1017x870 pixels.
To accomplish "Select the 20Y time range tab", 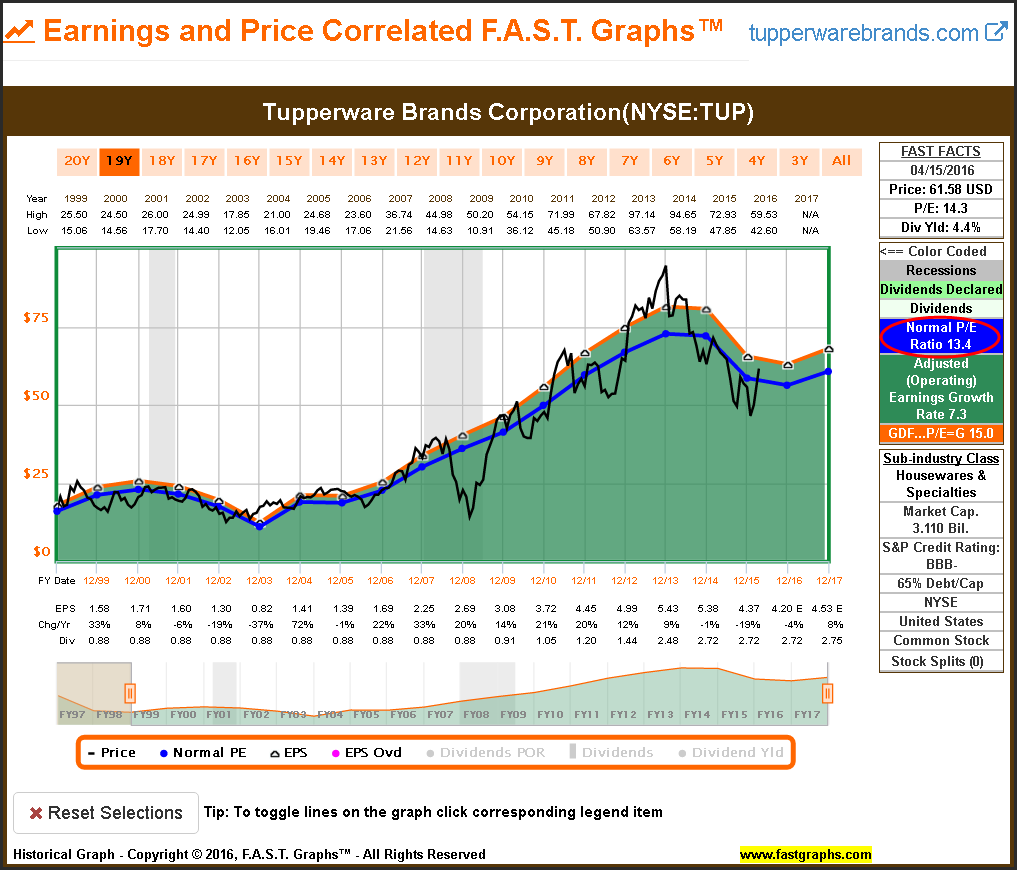I will point(77,161).
